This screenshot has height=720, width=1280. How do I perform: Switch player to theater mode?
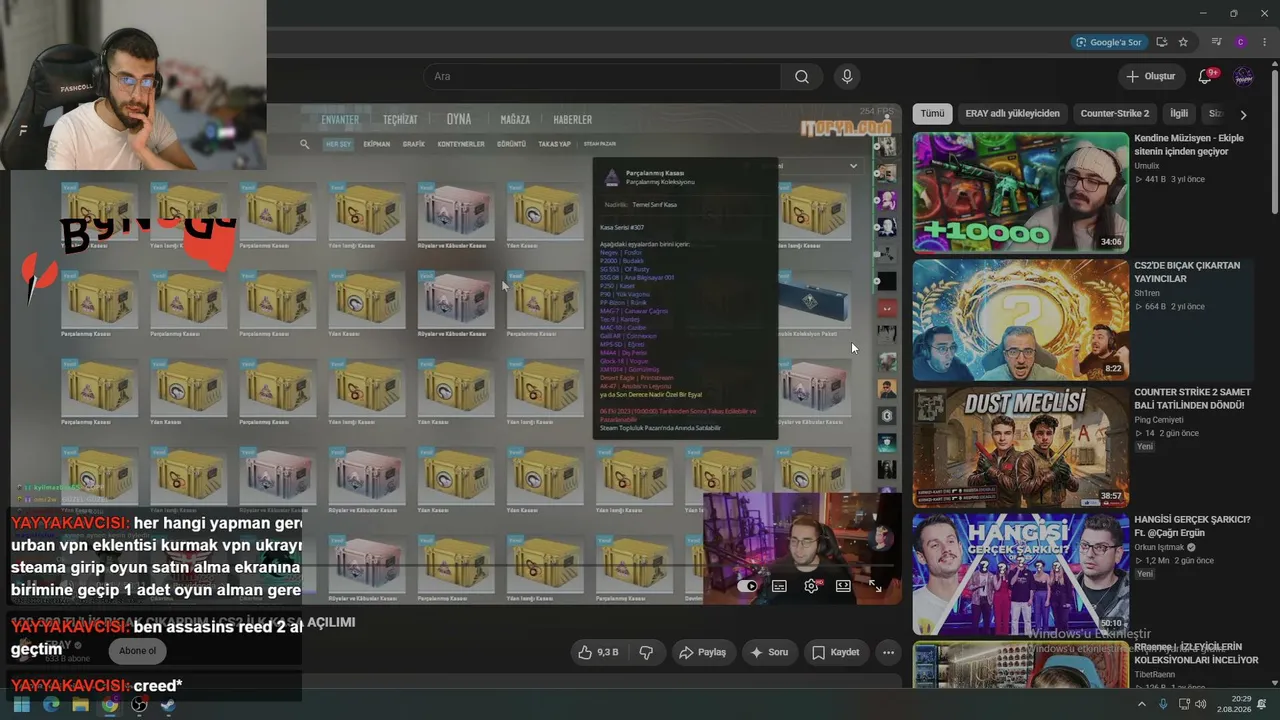[843, 586]
